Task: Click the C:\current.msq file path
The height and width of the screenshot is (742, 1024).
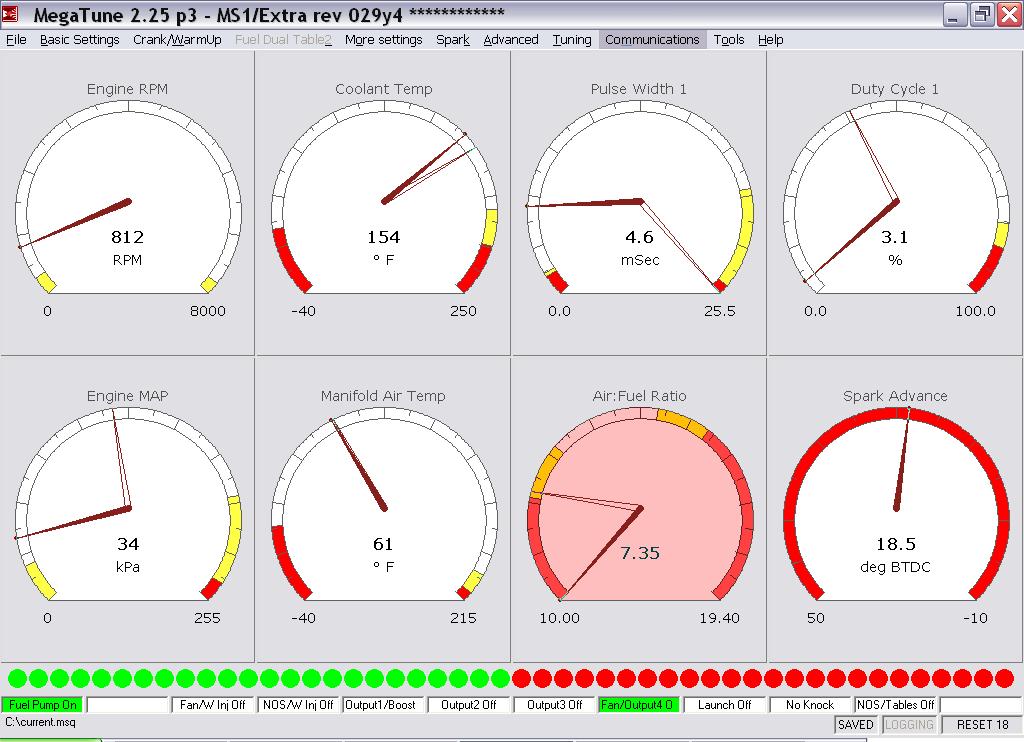Action: 40,722
